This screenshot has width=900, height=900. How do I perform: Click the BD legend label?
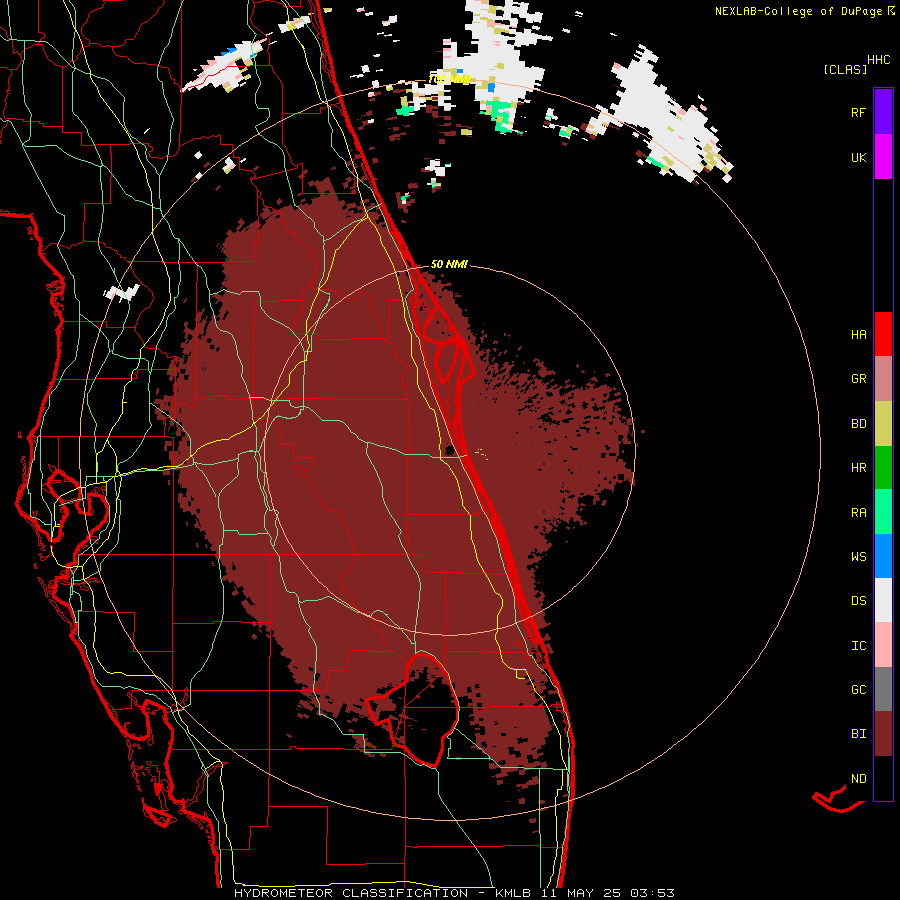[x=858, y=424]
